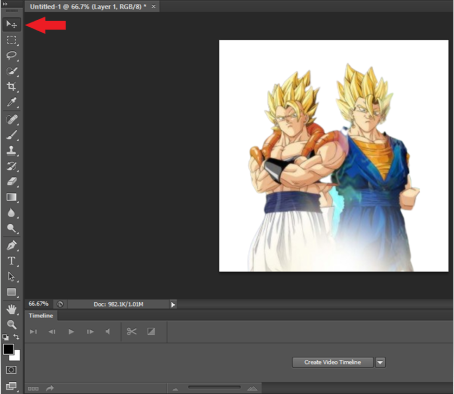Viewport: 454px width, 394px height.
Task: Close the Untitled-1 document tab
Action: [x=153, y=6]
